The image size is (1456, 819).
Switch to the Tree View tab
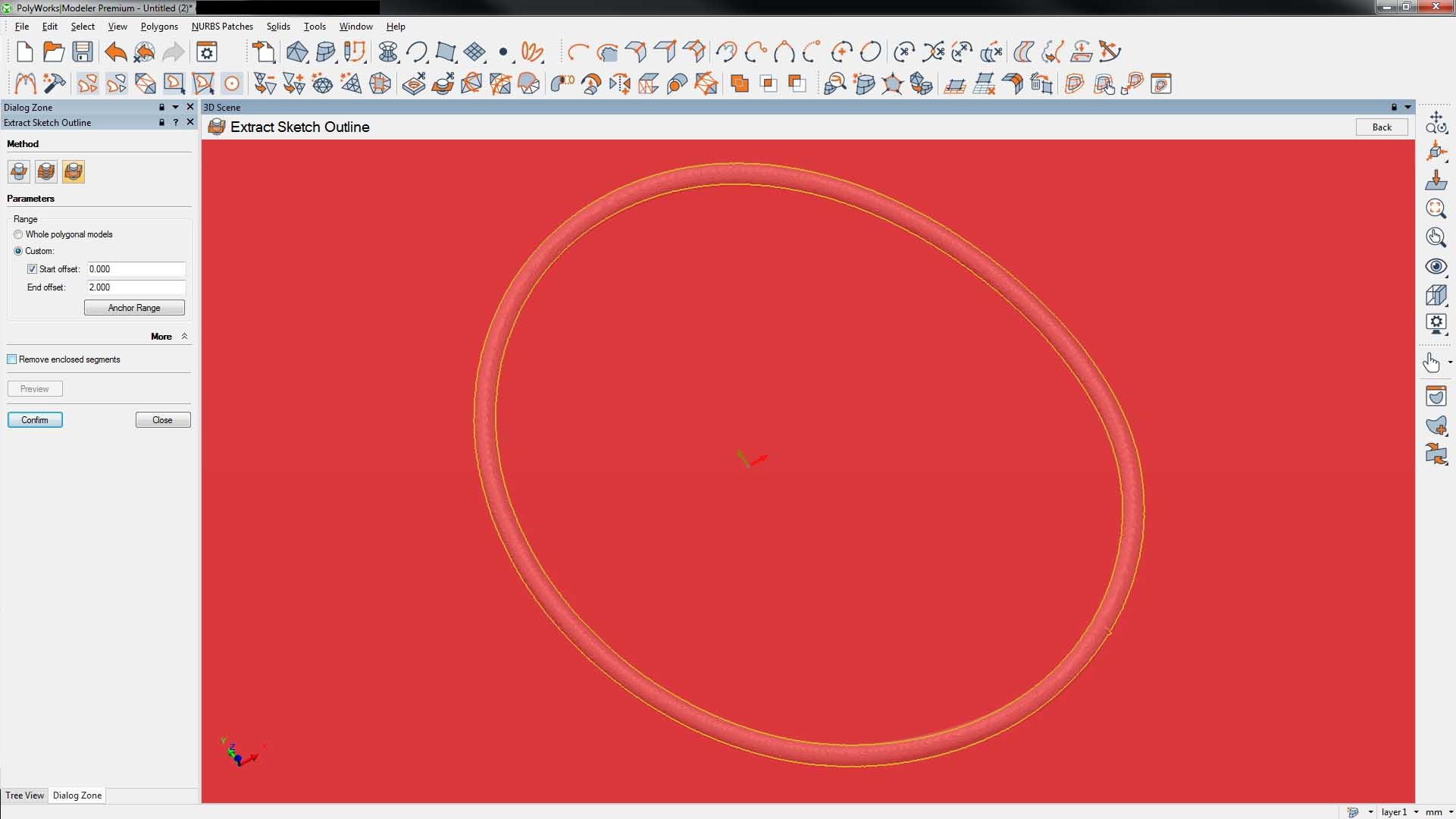click(x=24, y=795)
